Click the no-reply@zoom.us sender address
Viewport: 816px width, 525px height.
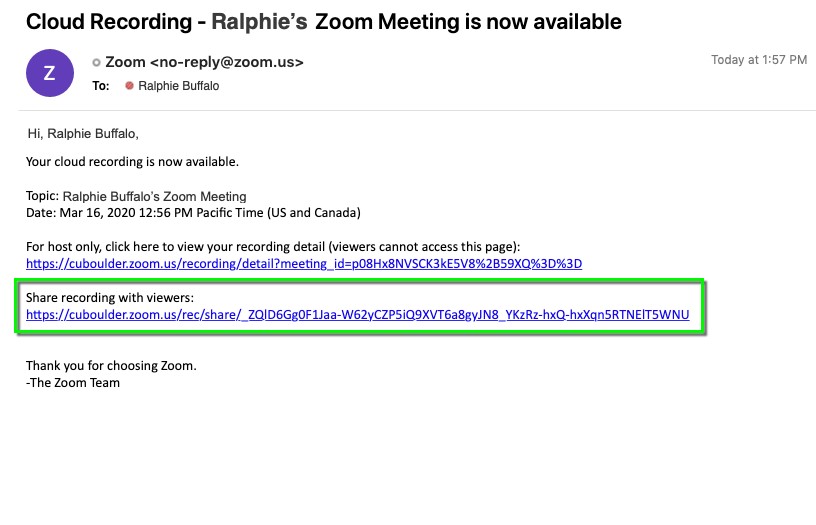coord(227,62)
